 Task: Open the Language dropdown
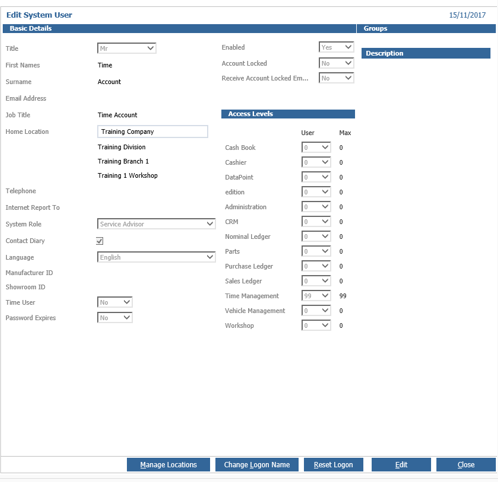coord(156,257)
